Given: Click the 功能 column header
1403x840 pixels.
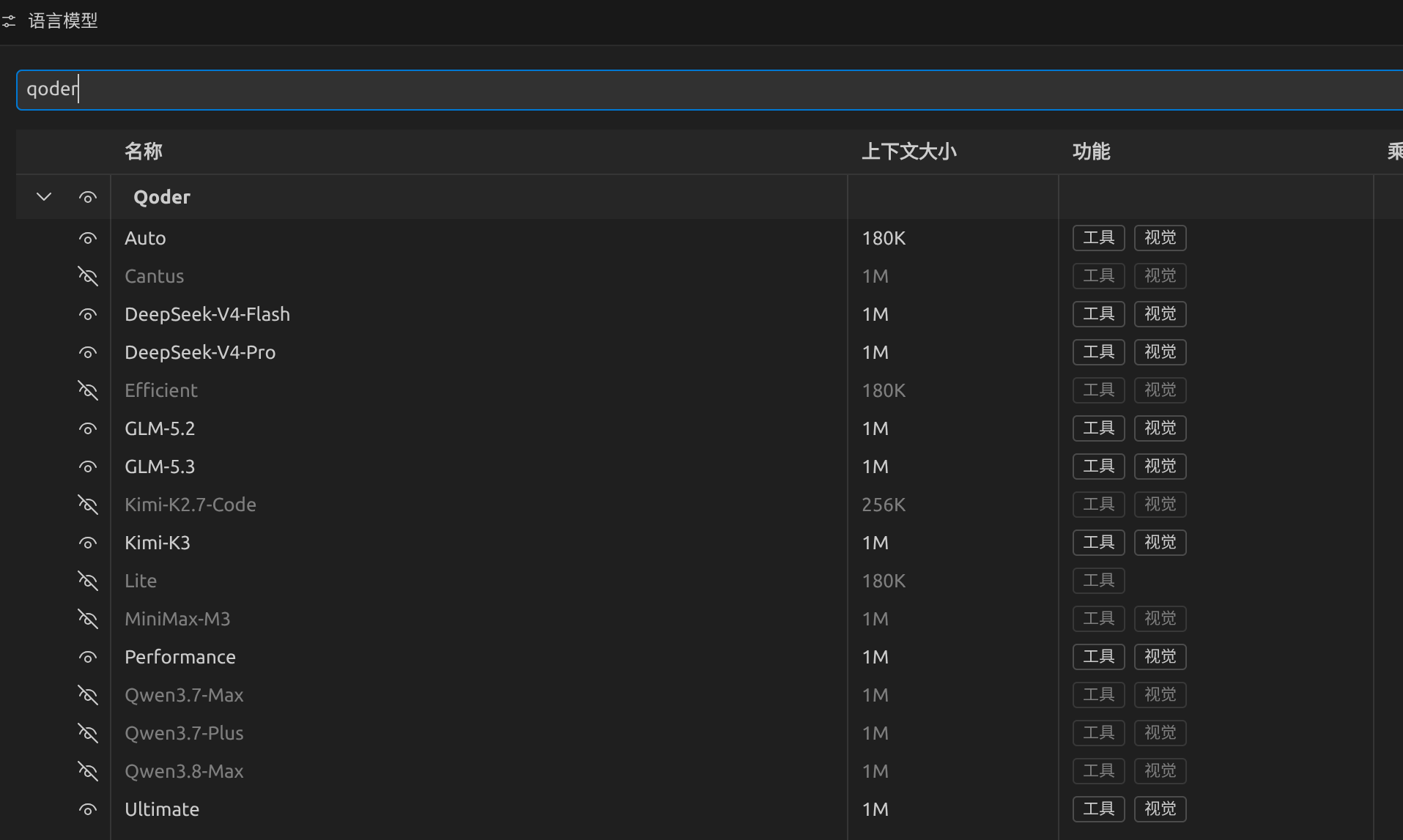Looking at the screenshot, I should coord(1092,152).
